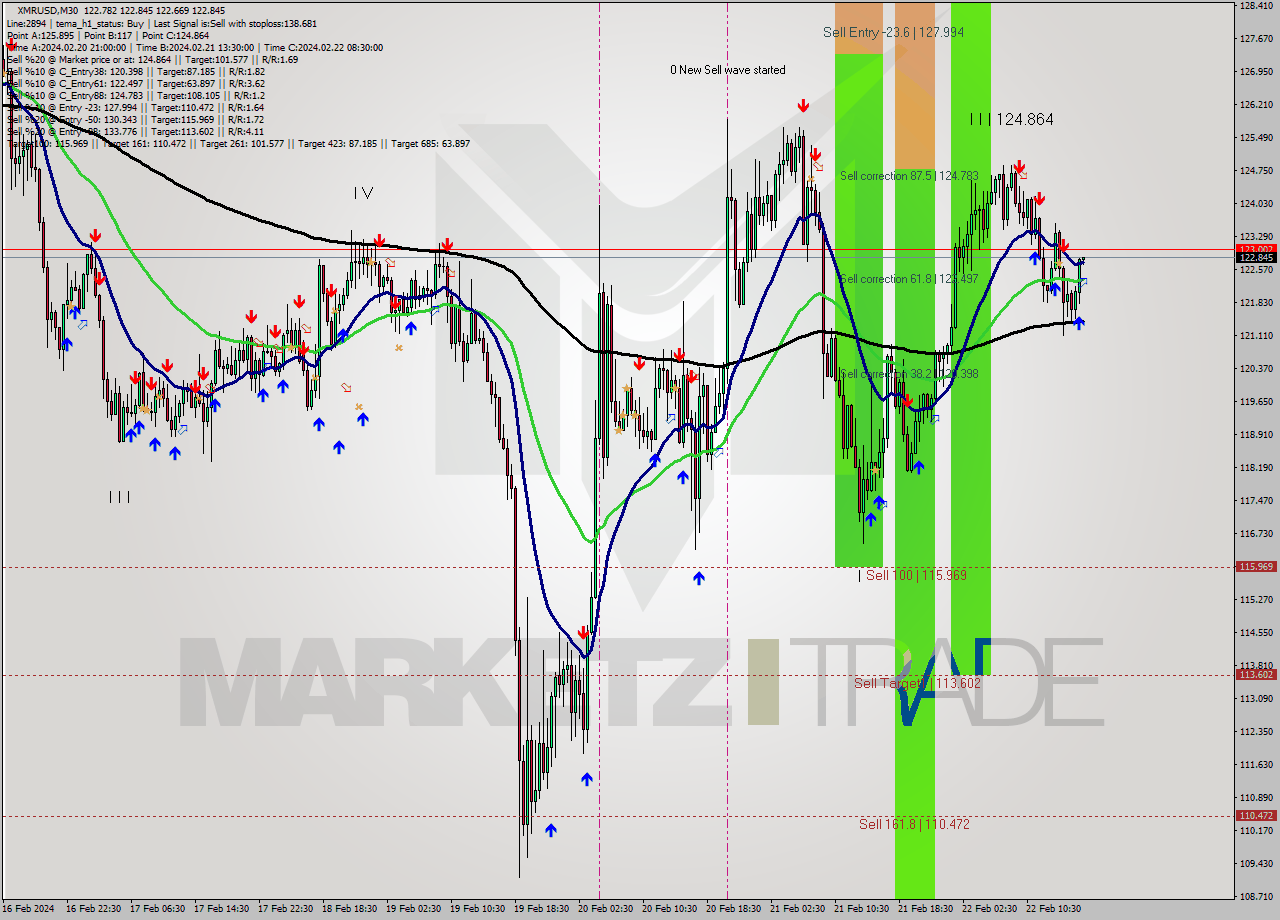Screen dimensions: 1280x920
Task: Select the blue buy arrow below the lowest candle
Action: pyautogui.click(x=551, y=830)
